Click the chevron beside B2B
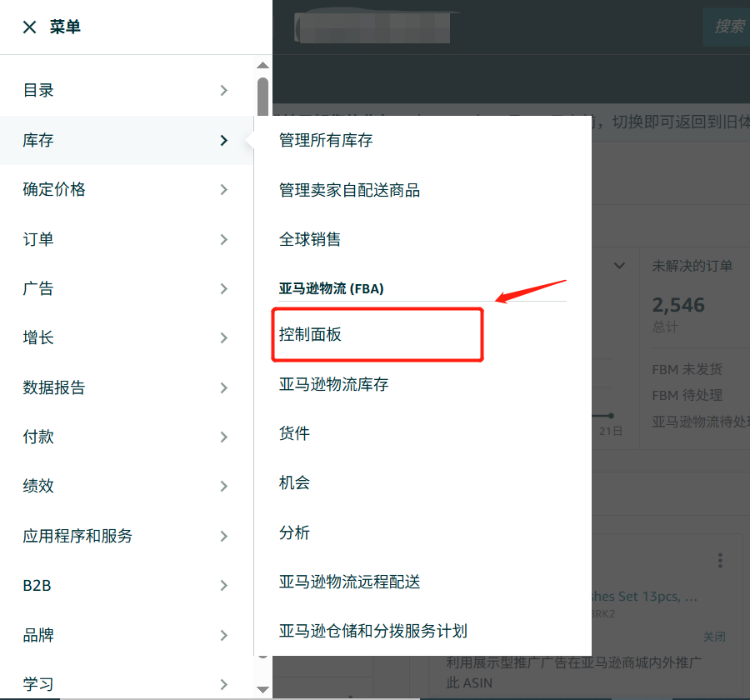Viewport: 750px width, 700px height. (x=224, y=586)
